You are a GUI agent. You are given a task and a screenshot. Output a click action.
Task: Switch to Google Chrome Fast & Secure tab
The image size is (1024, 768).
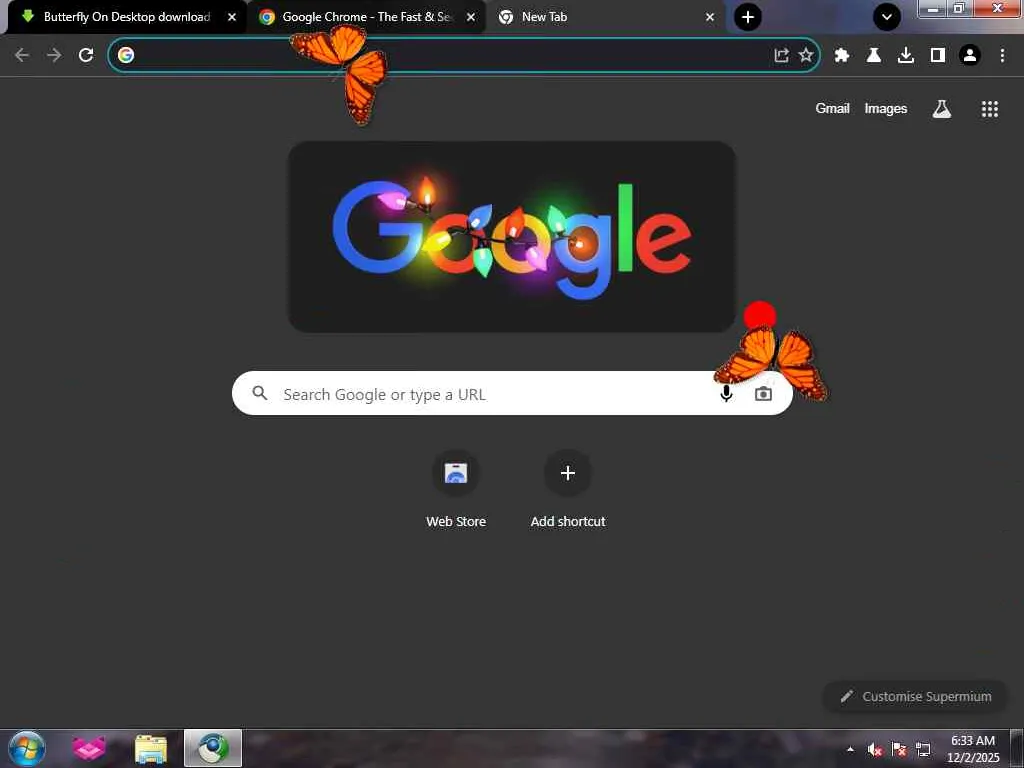(366, 17)
